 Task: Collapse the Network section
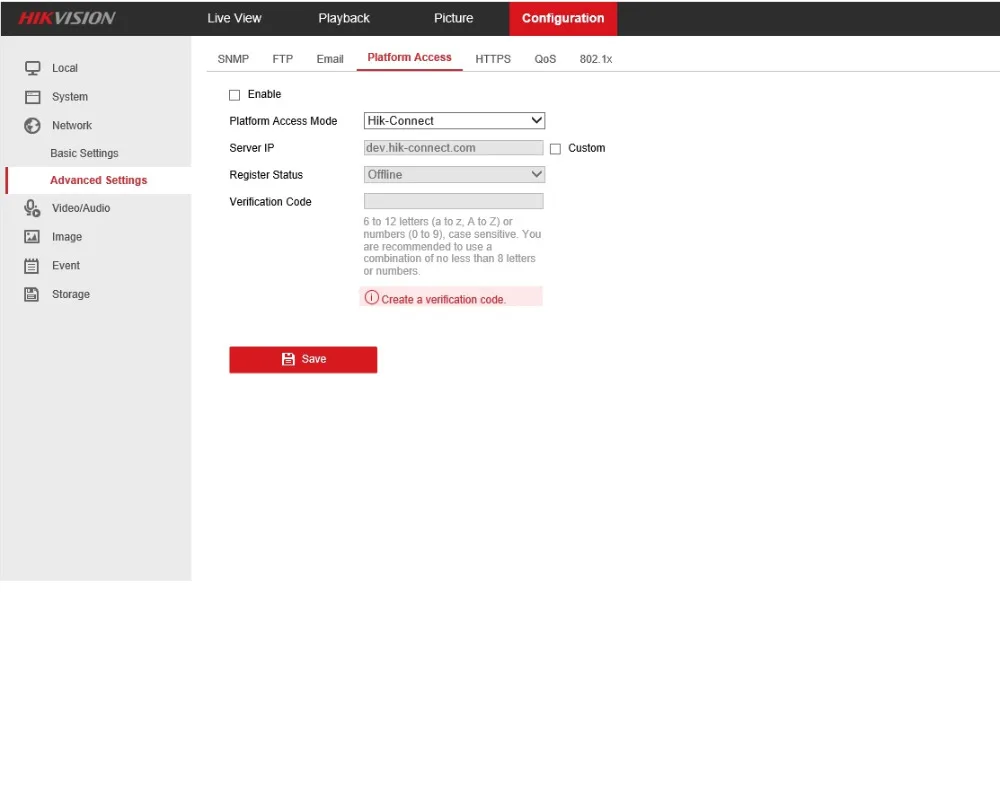pos(72,126)
